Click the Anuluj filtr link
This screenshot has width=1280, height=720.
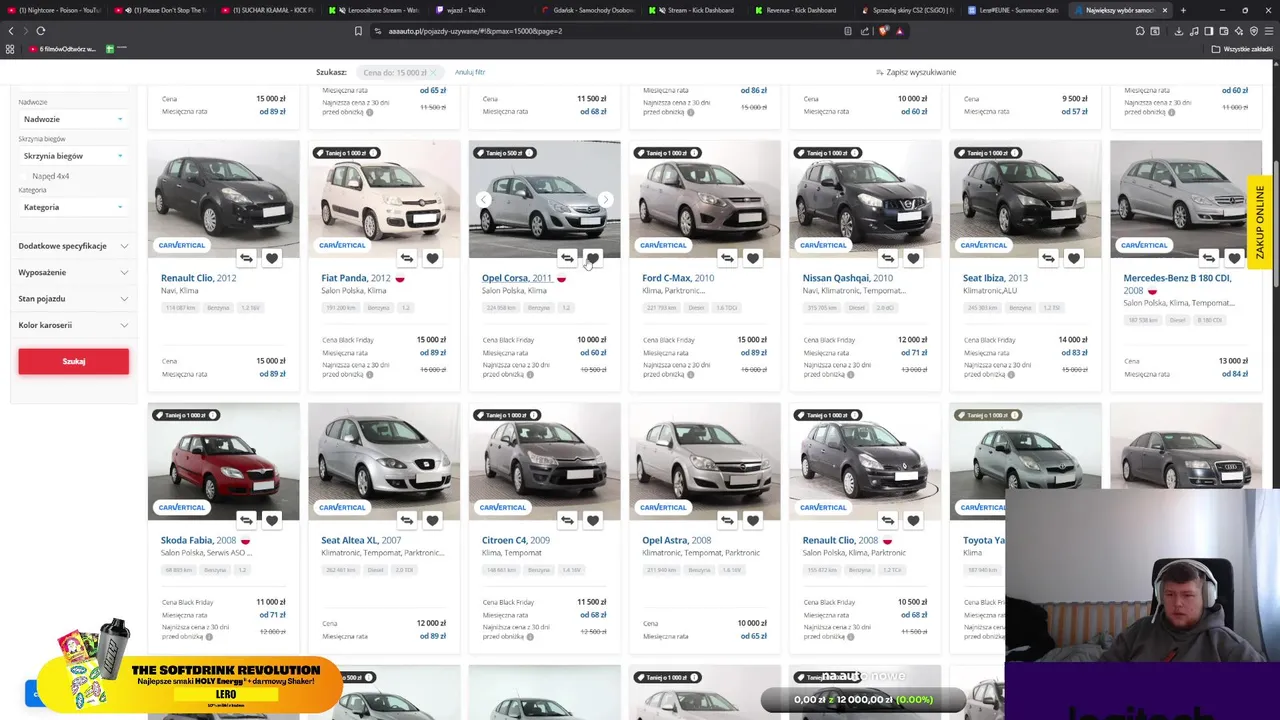click(470, 72)
